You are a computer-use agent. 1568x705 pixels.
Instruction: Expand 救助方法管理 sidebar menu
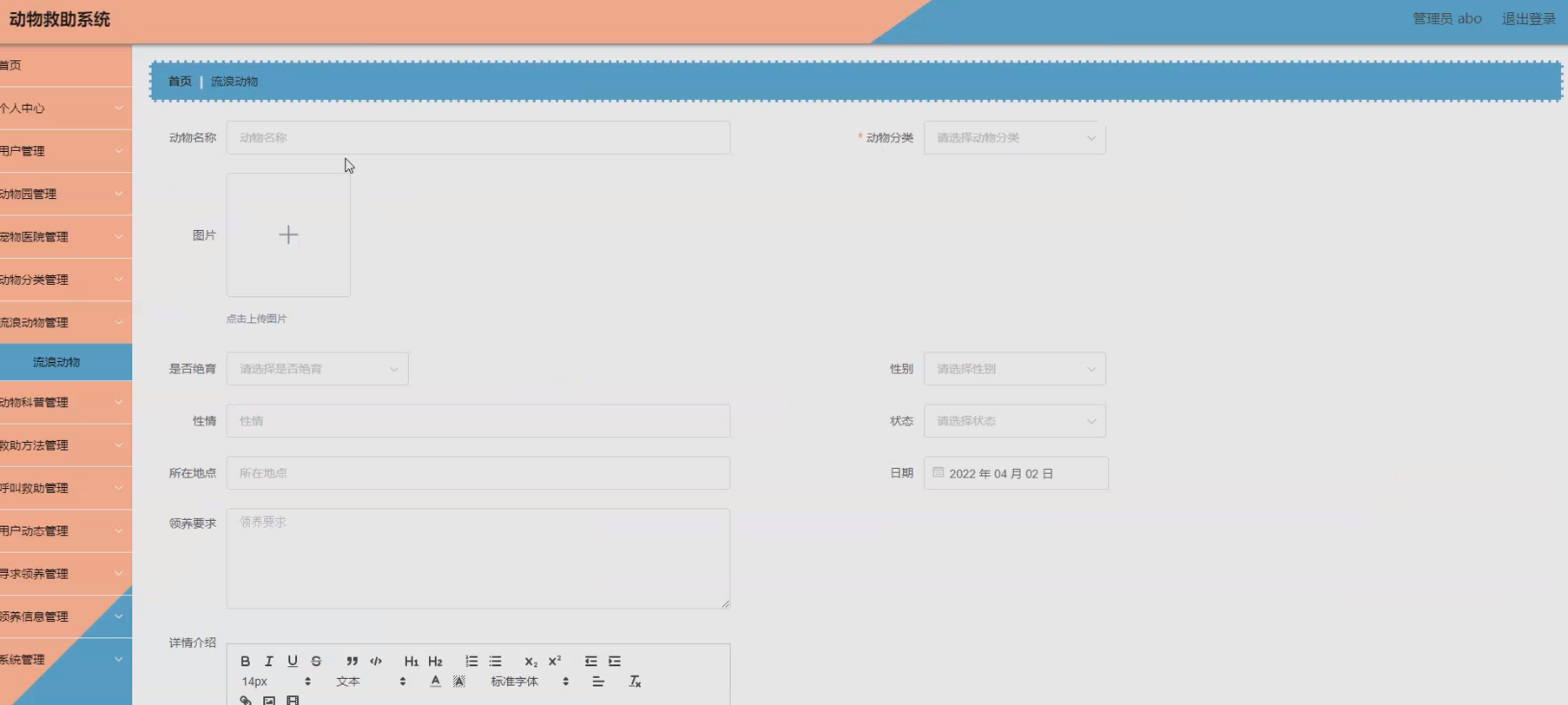coord(66,445)
